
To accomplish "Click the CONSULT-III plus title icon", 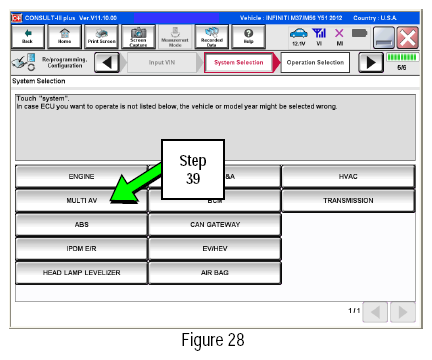I will [17, 18].
